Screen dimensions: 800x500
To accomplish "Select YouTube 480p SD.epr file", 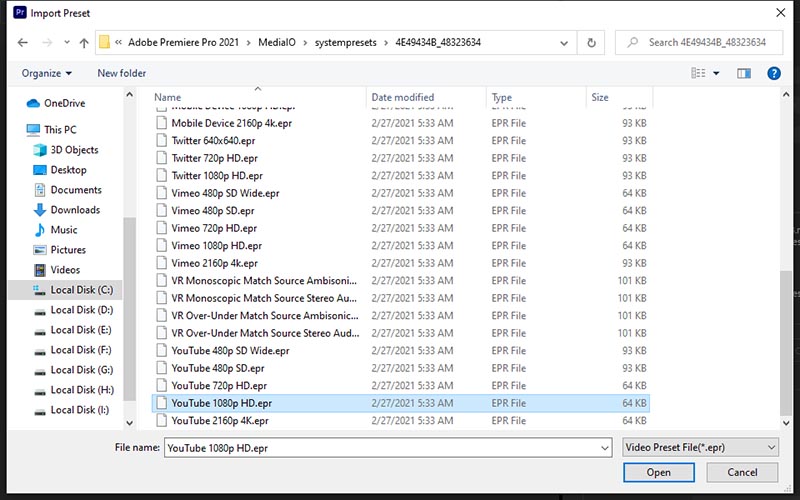I will click(x=401, y=368).
